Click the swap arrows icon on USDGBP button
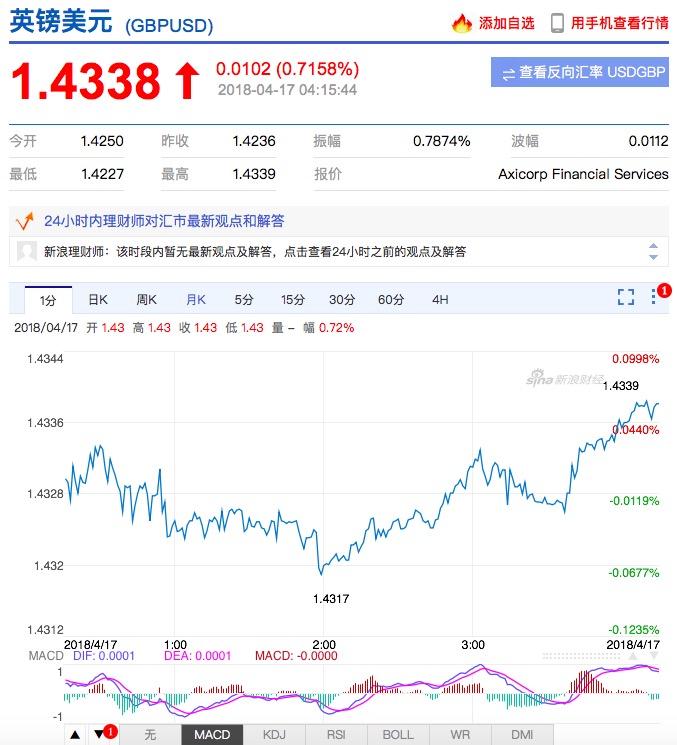This screenshot has width=677, height=745. coord(508,74)
